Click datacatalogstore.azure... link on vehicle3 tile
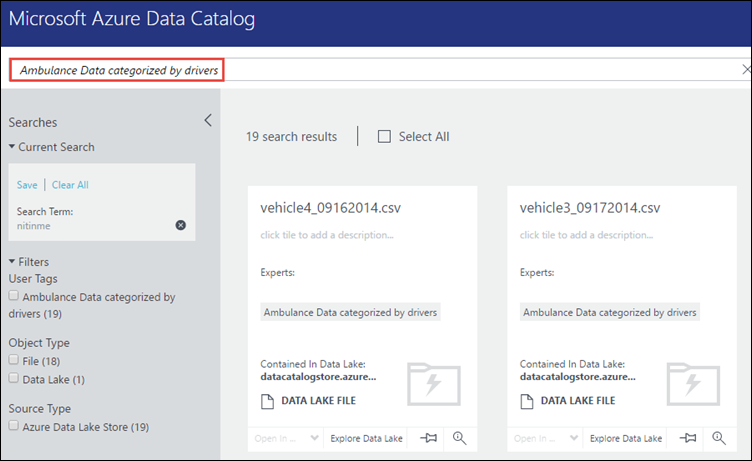 (x=577, y=377)
